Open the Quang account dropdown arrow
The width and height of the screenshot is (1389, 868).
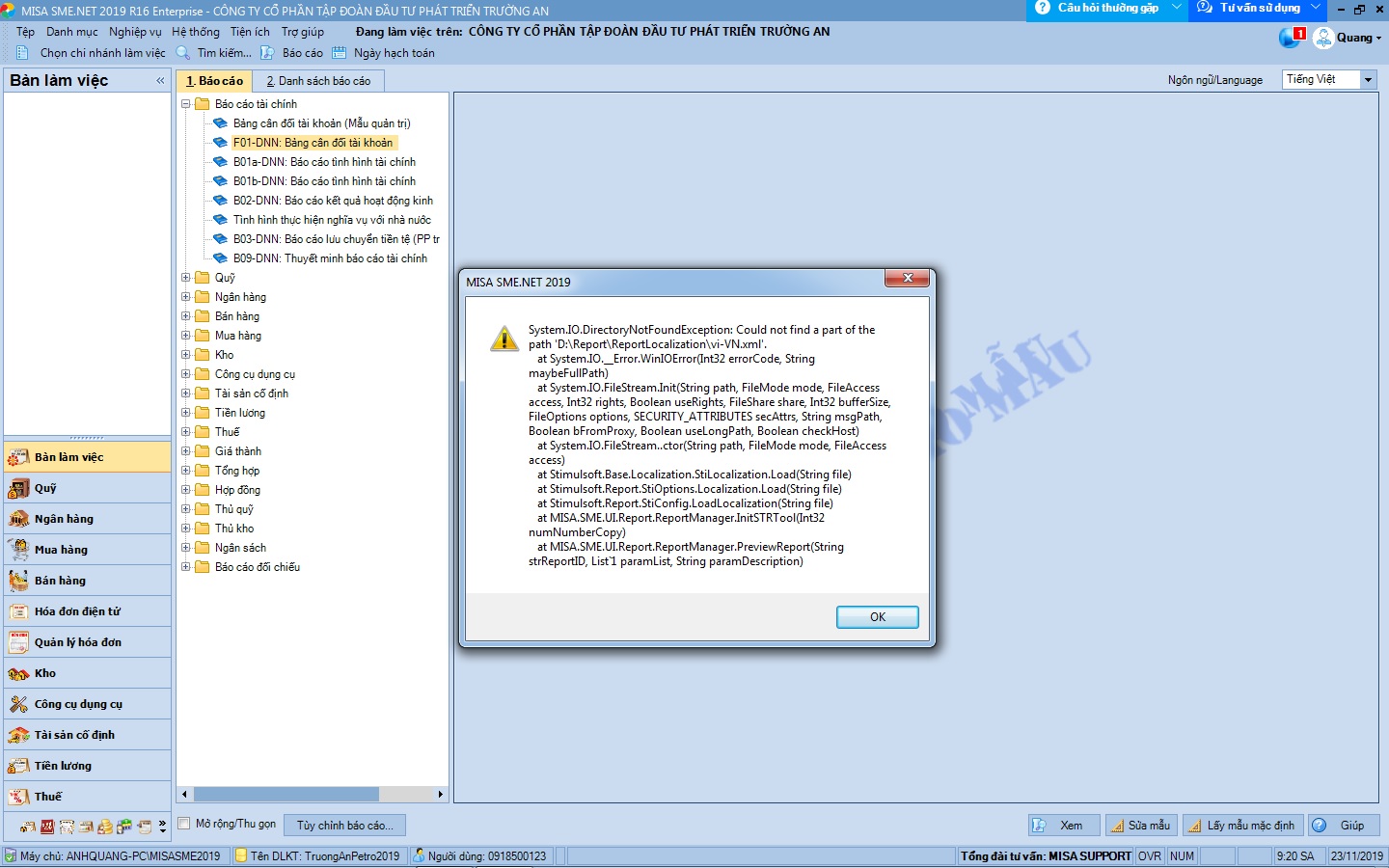tap(1378, 39)
